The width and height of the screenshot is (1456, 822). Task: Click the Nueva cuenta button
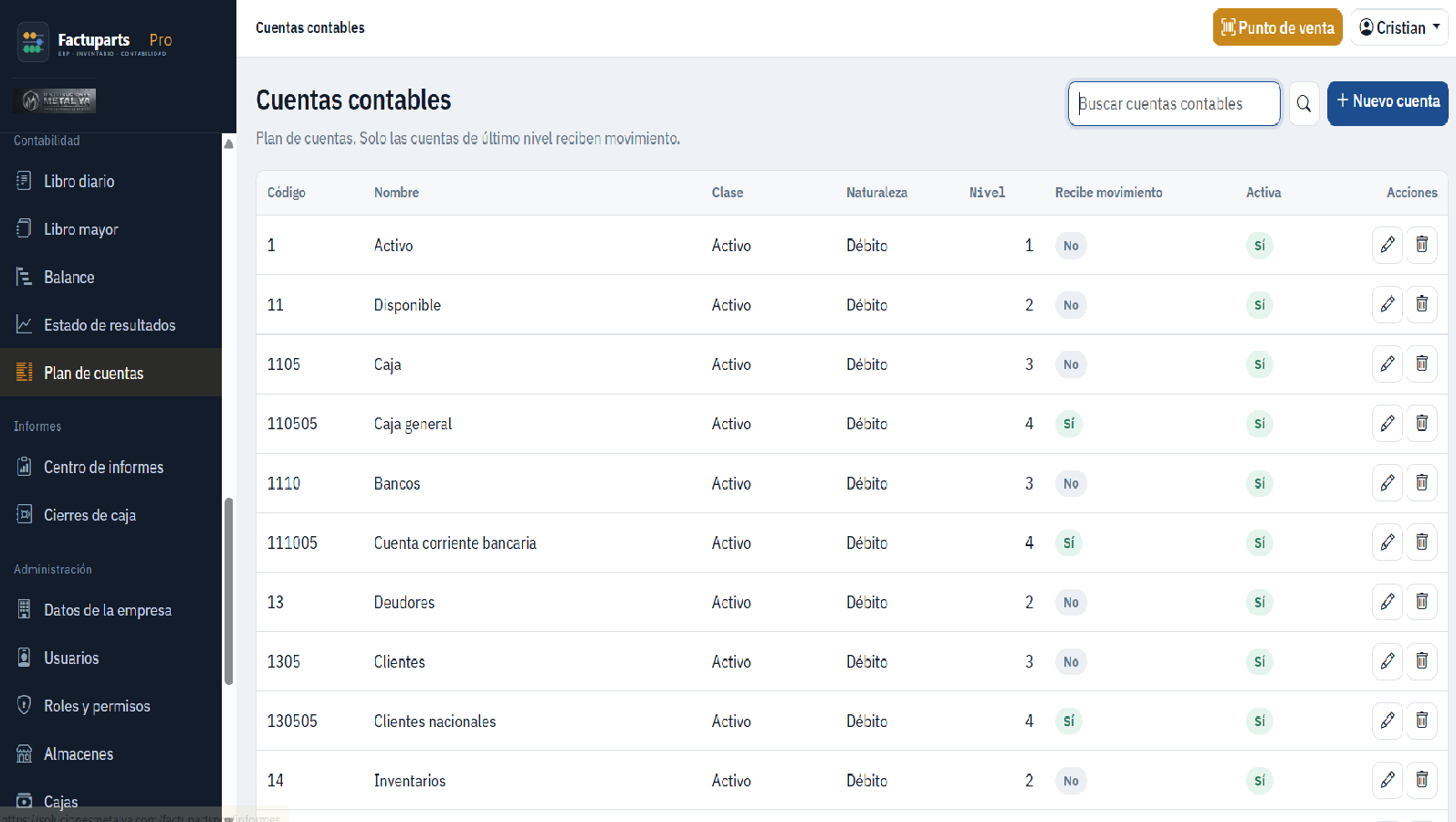click(x=1388, y=102)
